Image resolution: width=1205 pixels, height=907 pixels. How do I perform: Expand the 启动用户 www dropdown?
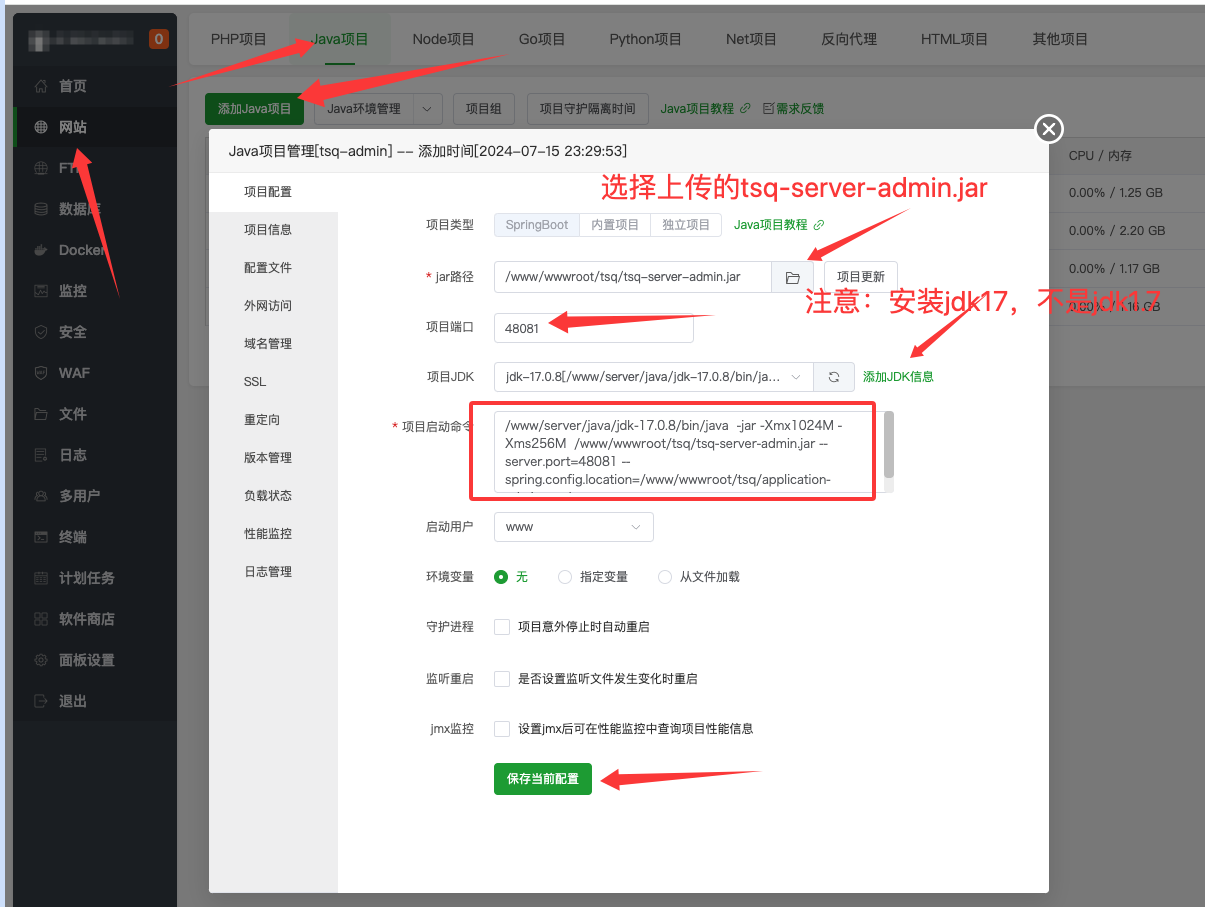click(574, 527)
